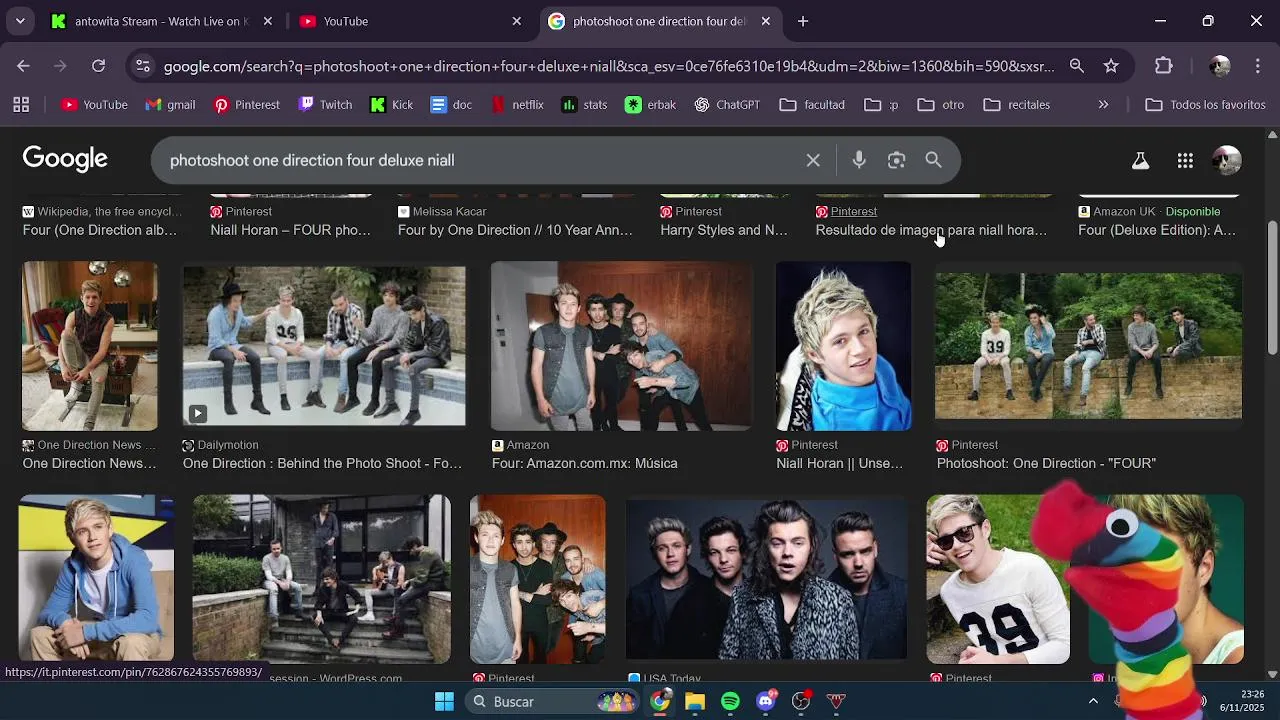Expand the facultad bookmark folder

coord(812,105)
